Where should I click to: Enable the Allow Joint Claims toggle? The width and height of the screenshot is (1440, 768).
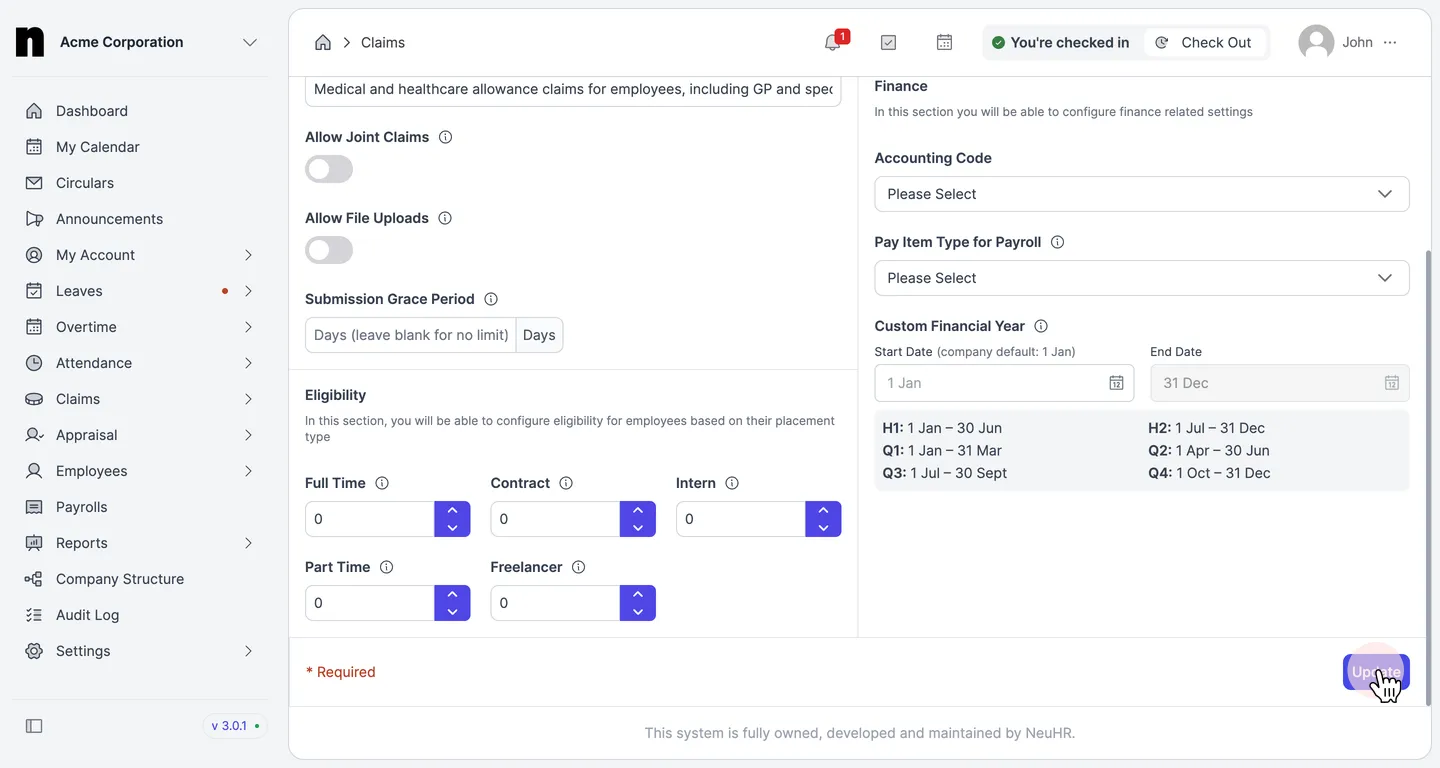click(329, 169)
